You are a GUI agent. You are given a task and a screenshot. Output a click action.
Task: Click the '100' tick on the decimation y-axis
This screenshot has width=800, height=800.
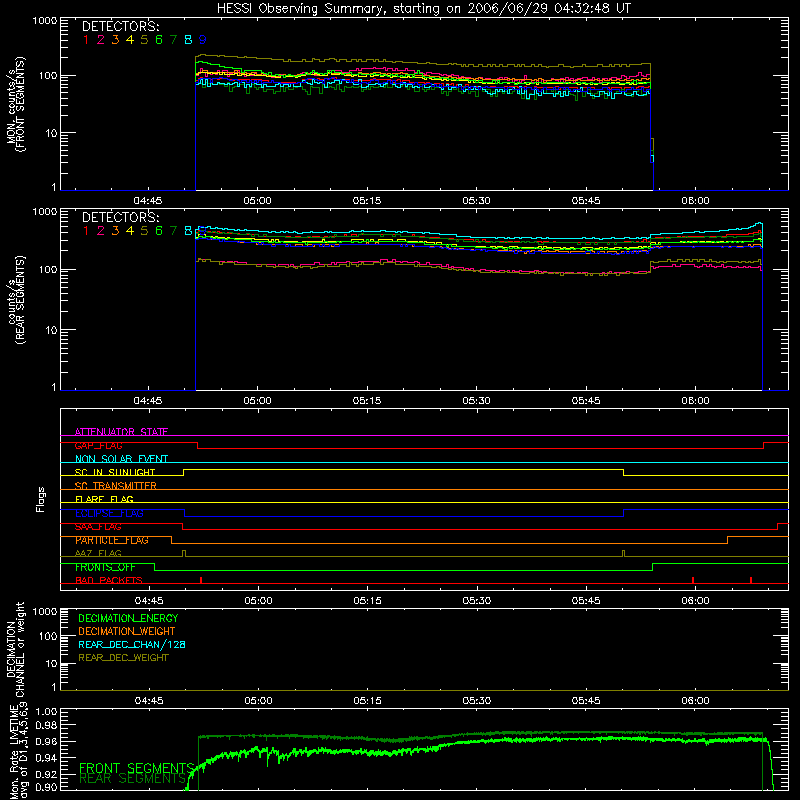[48, 636]
